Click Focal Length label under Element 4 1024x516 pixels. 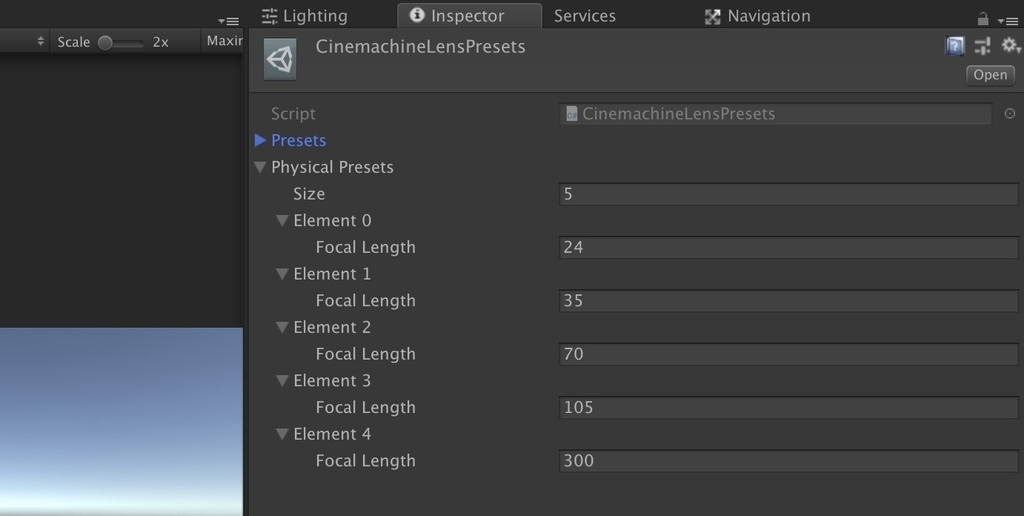click(366, 461)
